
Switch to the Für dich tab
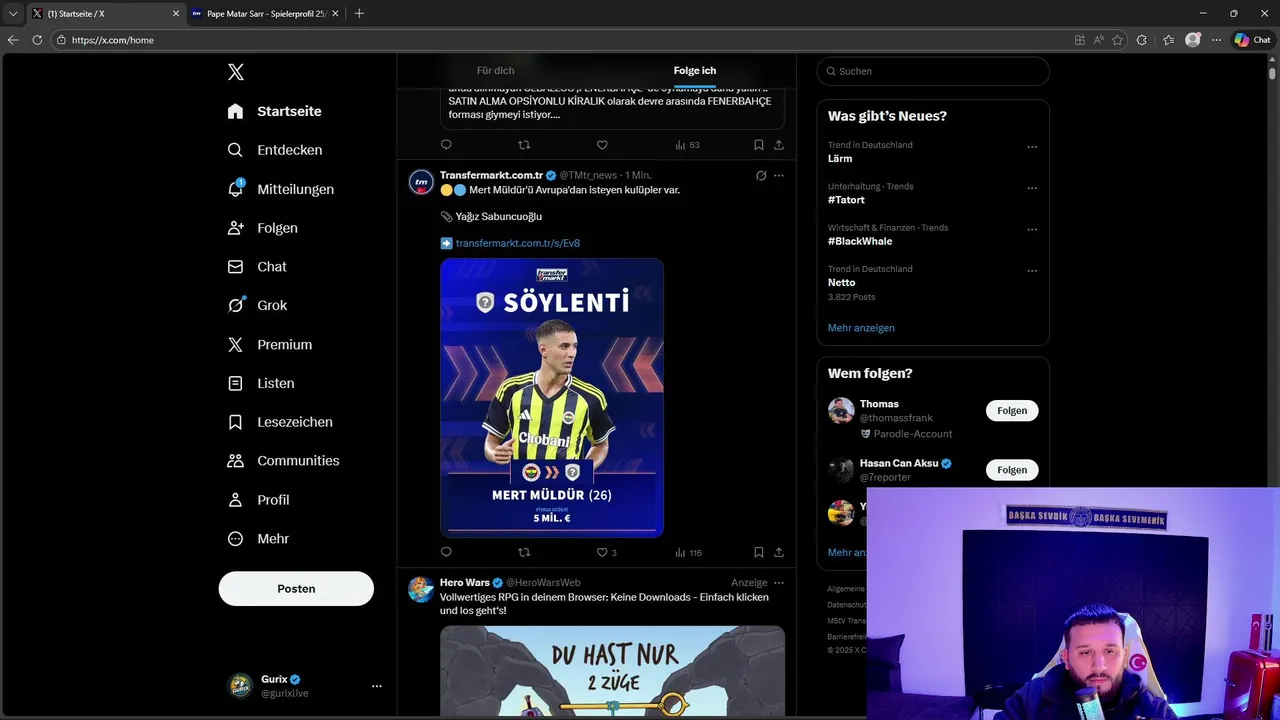[x=495, y=71]
